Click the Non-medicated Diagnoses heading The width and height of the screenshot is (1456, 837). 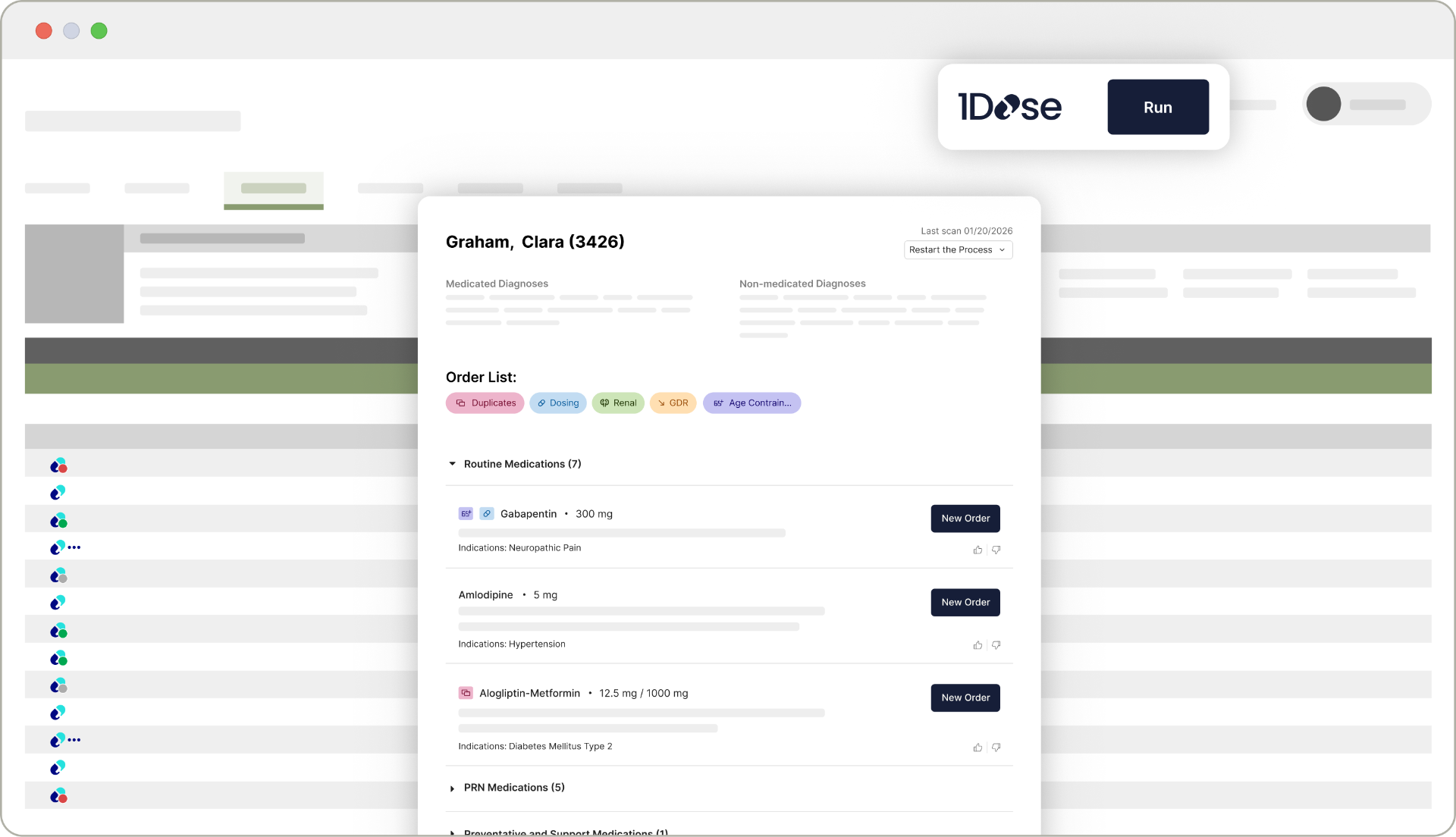point(802,284)
